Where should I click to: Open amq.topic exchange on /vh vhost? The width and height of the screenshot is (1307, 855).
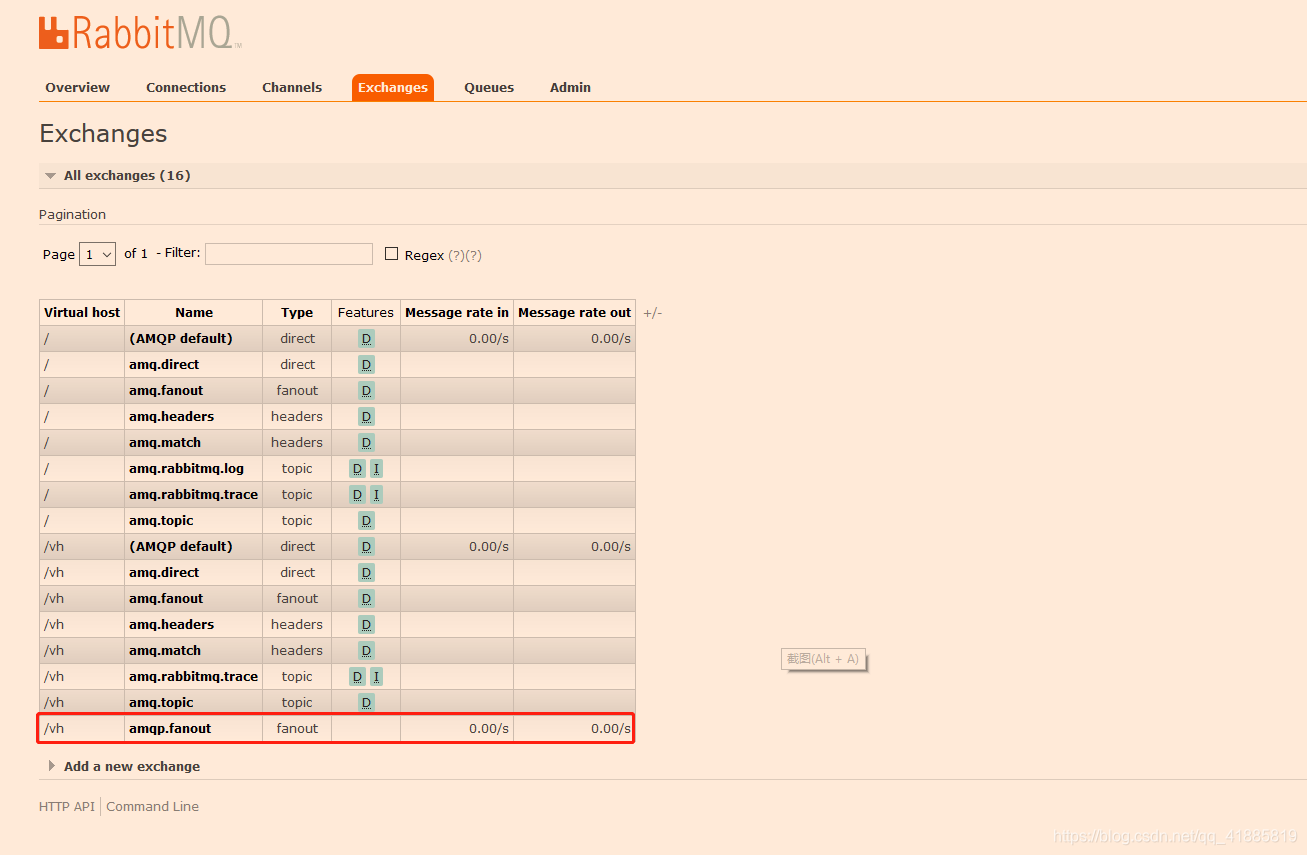(161, 703)
